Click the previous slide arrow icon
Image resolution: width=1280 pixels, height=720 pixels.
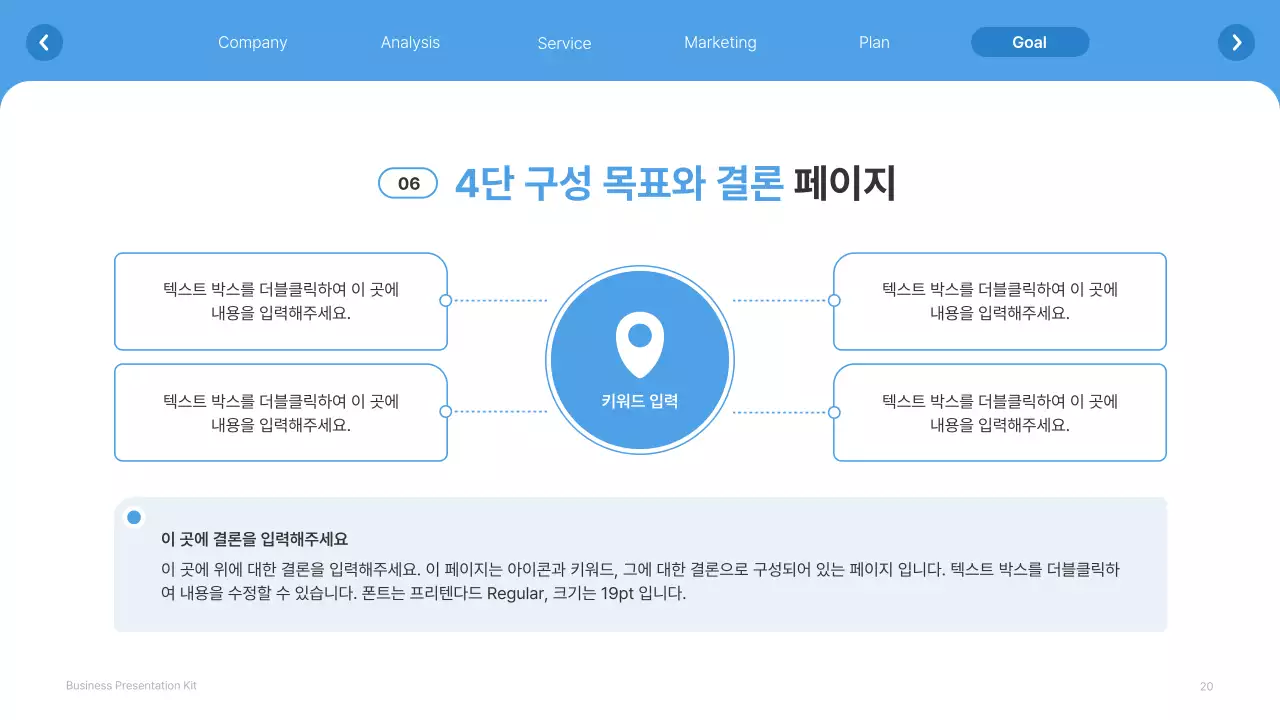(44, 42)
